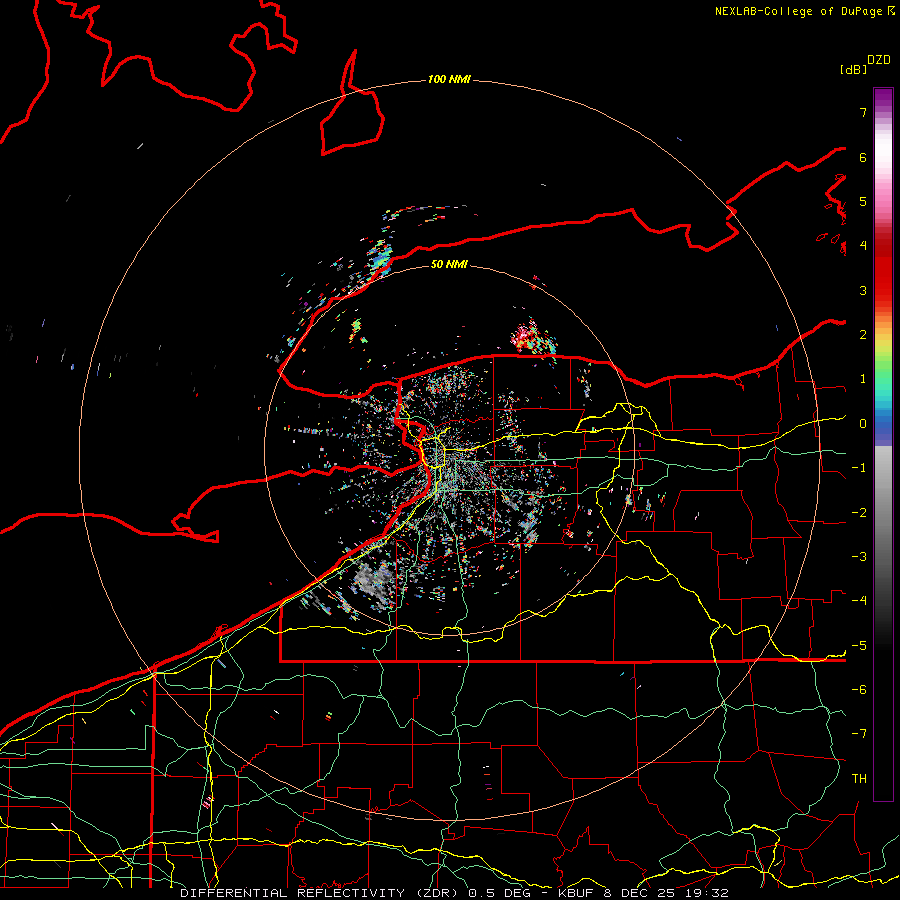Click the 7 tick label on the scale
This screenshot has width=900, height=900.
(862, 113)
